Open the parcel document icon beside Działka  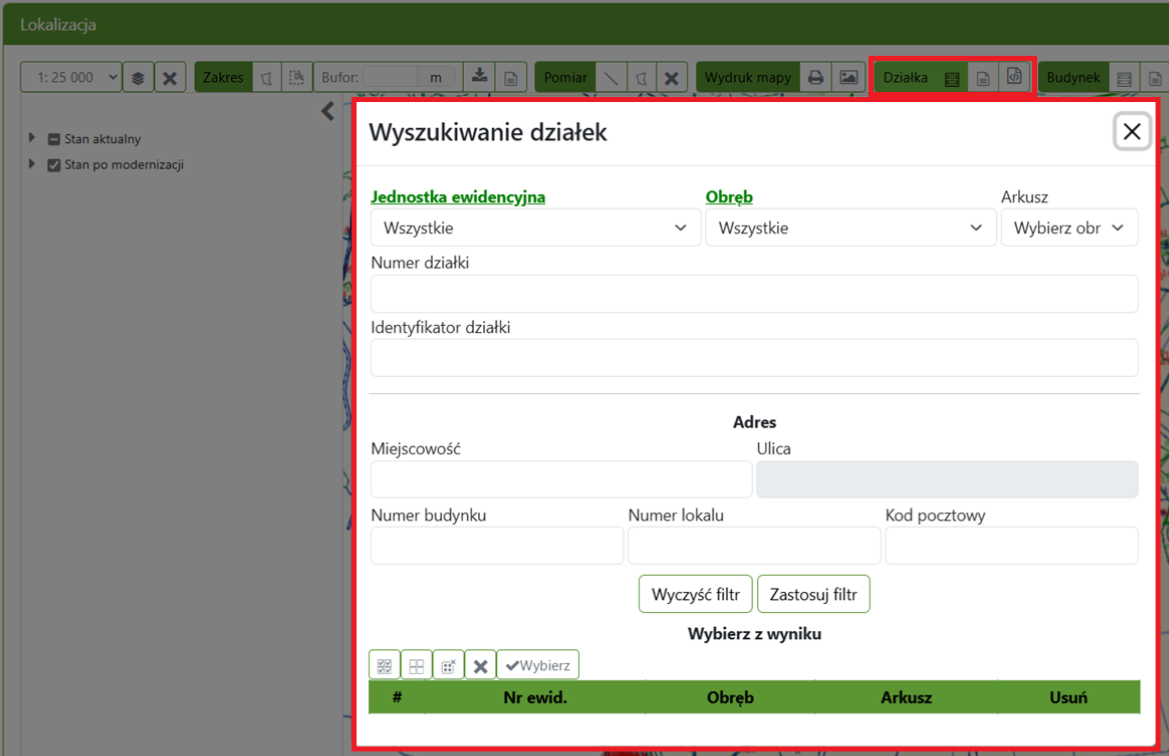tap(983, 77)
